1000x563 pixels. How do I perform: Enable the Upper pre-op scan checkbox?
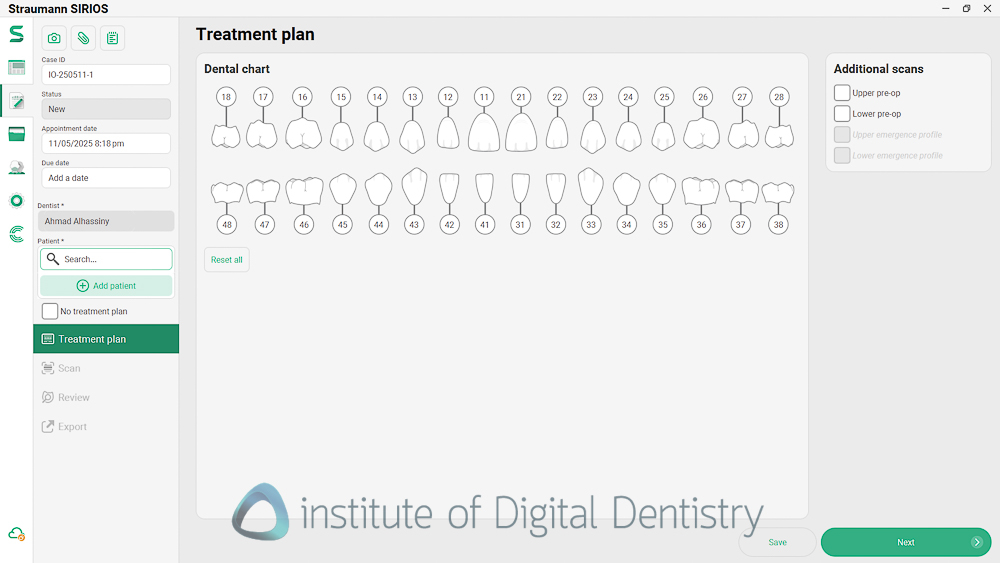(842, 93)
